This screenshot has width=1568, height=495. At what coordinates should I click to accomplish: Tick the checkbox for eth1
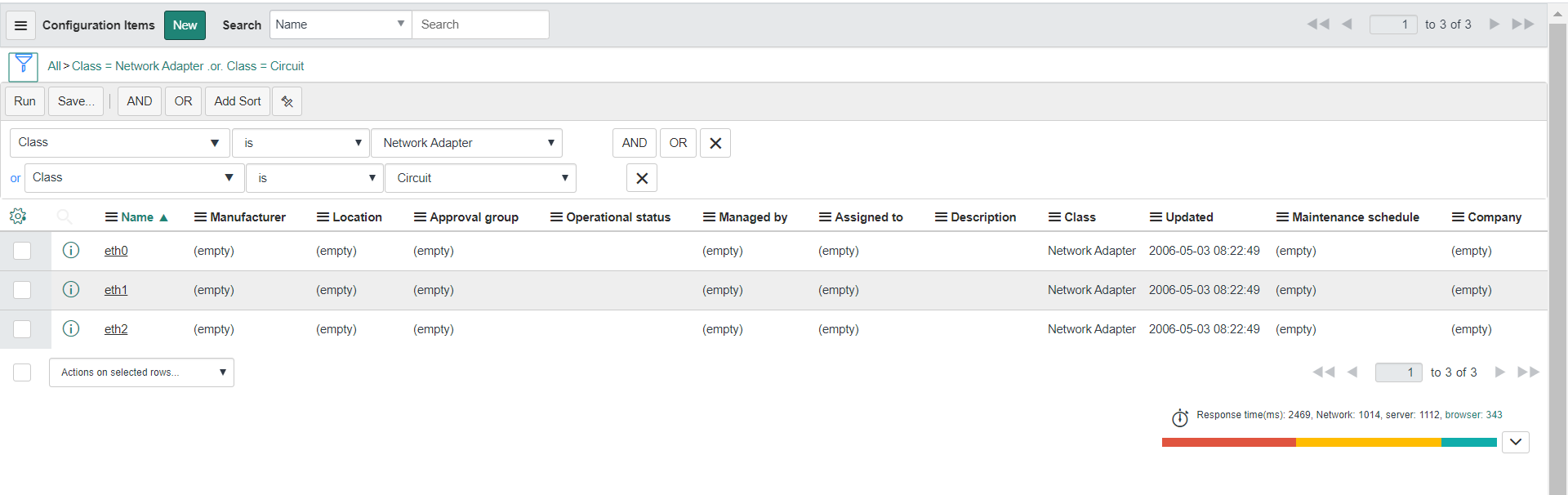pos(22,290)
